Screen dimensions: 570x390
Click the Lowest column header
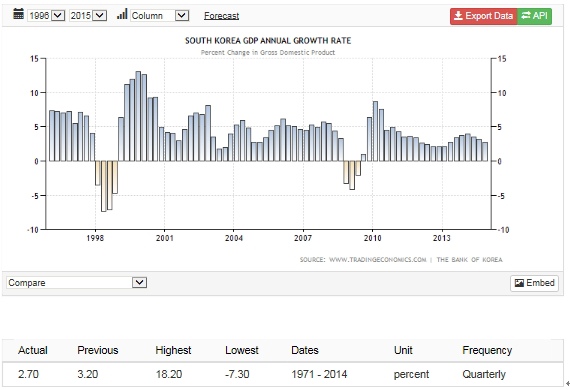242,350
